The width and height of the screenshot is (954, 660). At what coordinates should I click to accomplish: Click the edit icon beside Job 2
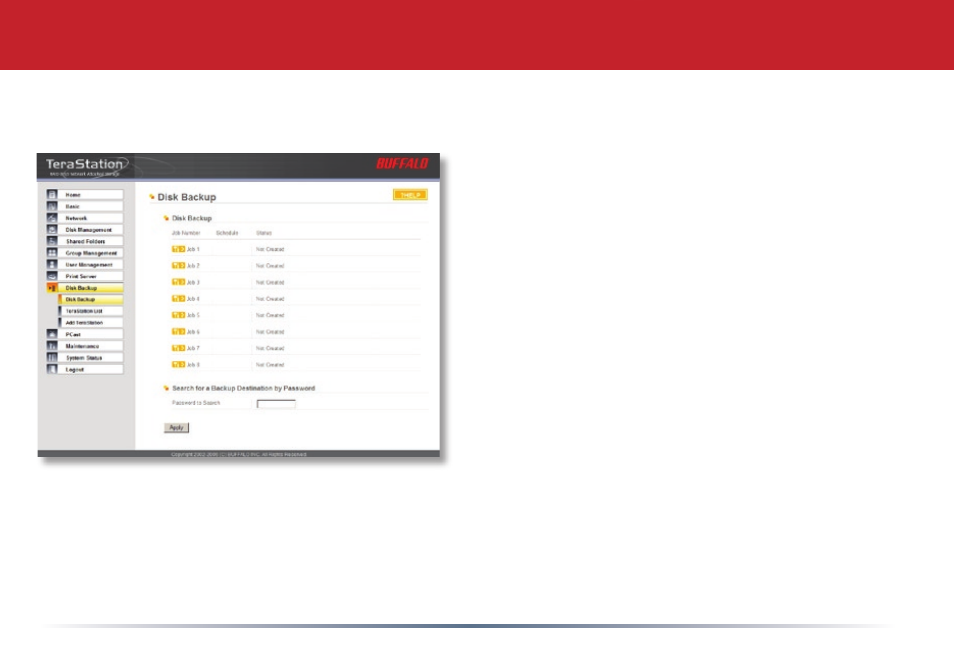point(178,265)
